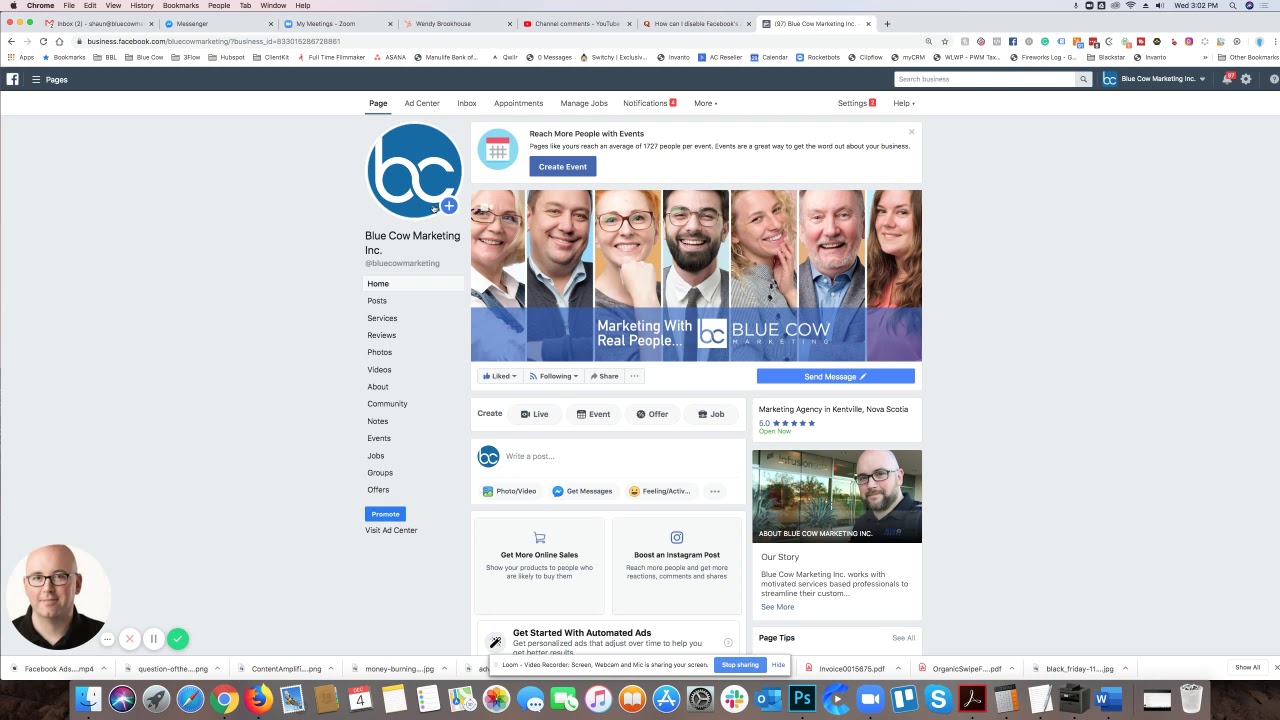The height and width of the screenshot is (720, 1280).
Task: Expand Facebook Ads mp4 download menu
Action: 103,669
